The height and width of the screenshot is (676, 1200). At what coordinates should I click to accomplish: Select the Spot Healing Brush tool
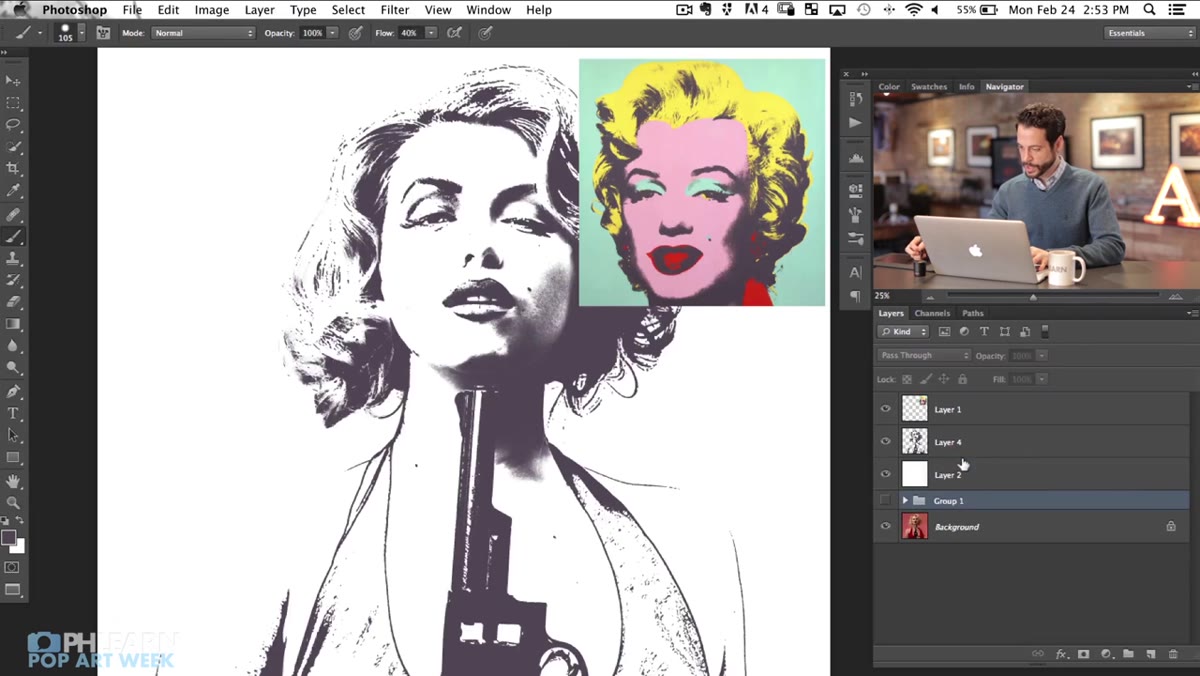pos(13,215)
